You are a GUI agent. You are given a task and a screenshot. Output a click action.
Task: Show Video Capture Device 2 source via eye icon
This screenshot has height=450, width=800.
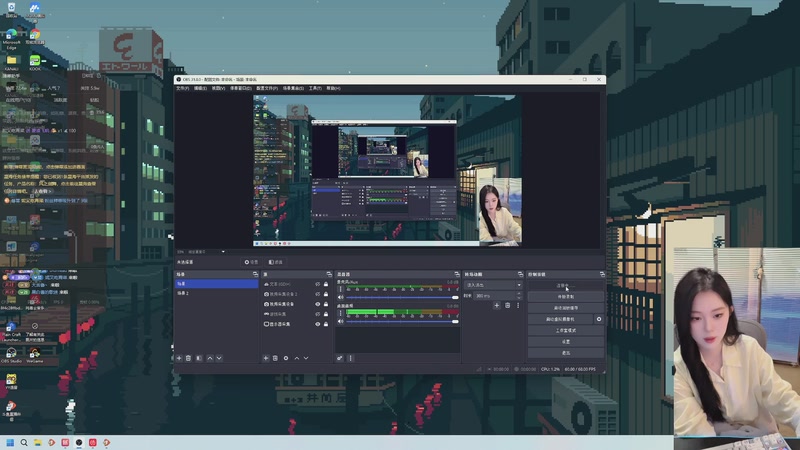coord(317,294)
